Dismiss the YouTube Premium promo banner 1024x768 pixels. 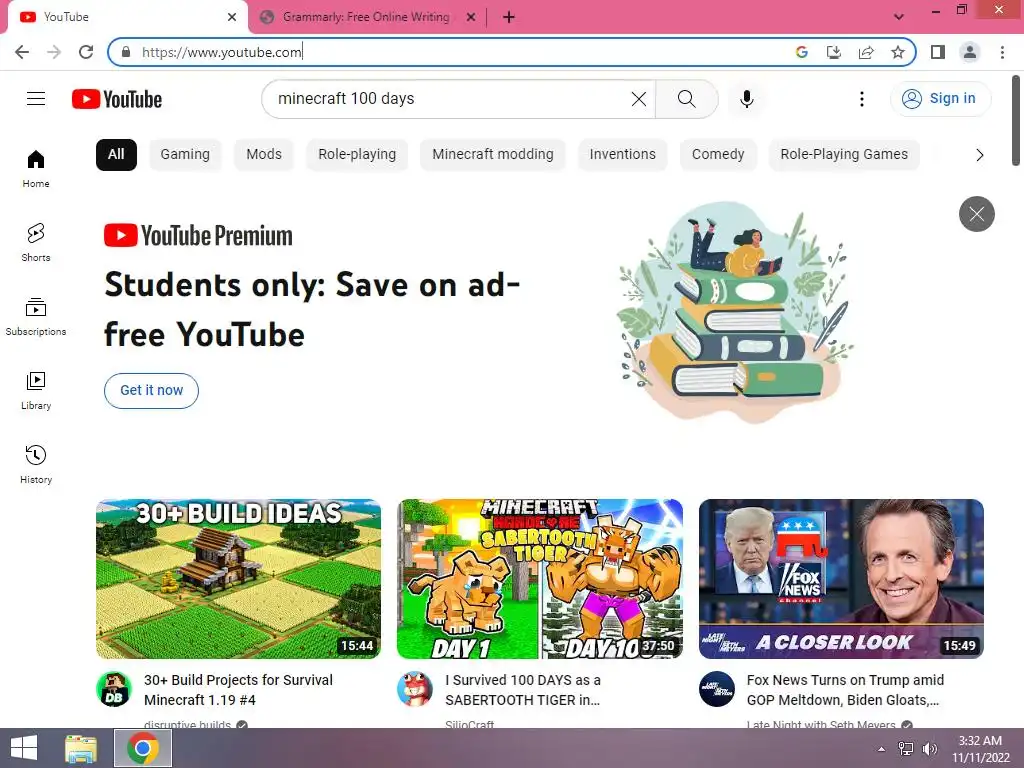[976, 214]
